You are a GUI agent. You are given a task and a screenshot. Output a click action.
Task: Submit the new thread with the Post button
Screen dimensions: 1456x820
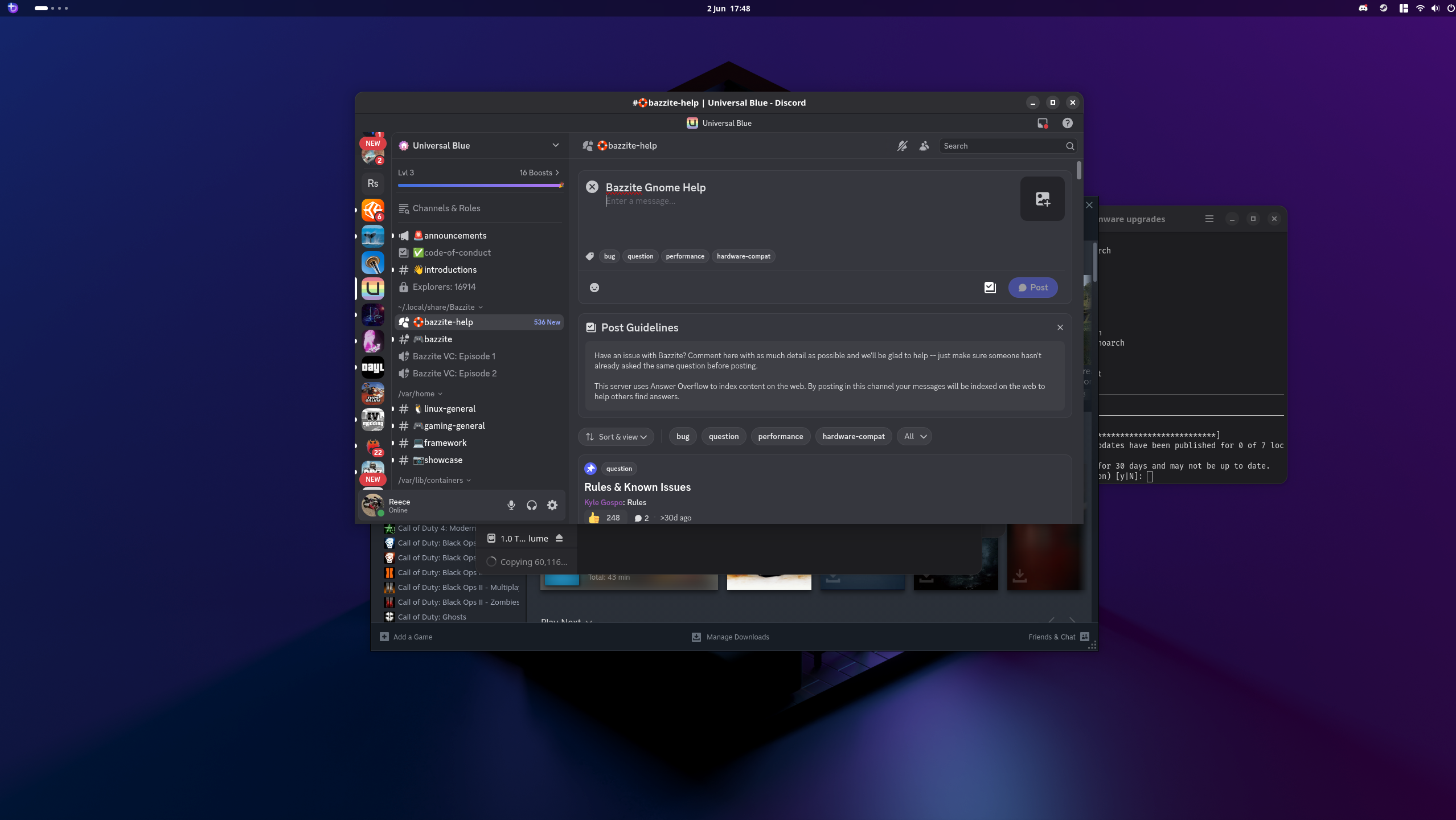1032,288
